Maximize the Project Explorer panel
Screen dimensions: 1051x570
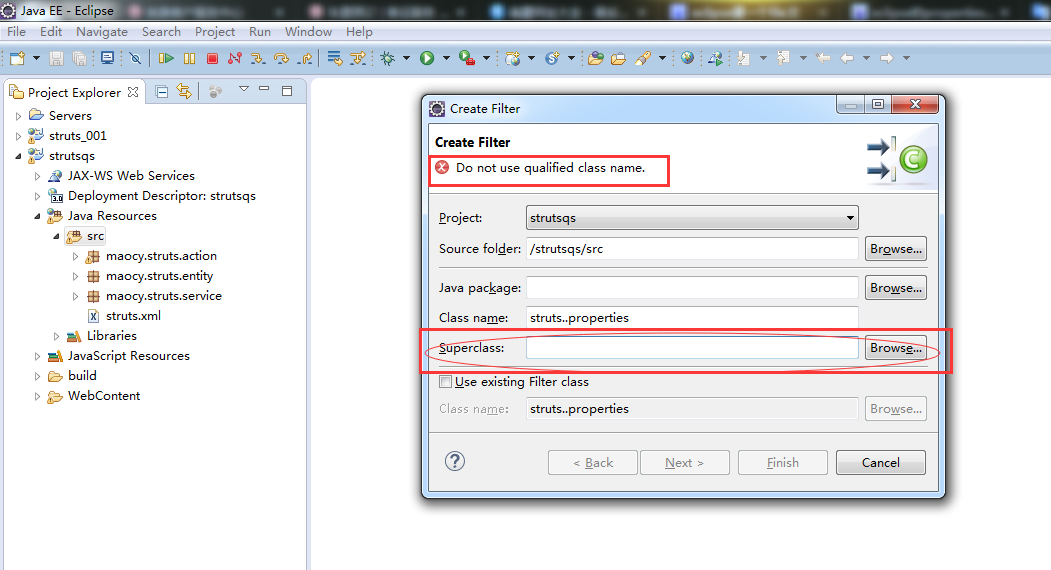tap(287, 91)
